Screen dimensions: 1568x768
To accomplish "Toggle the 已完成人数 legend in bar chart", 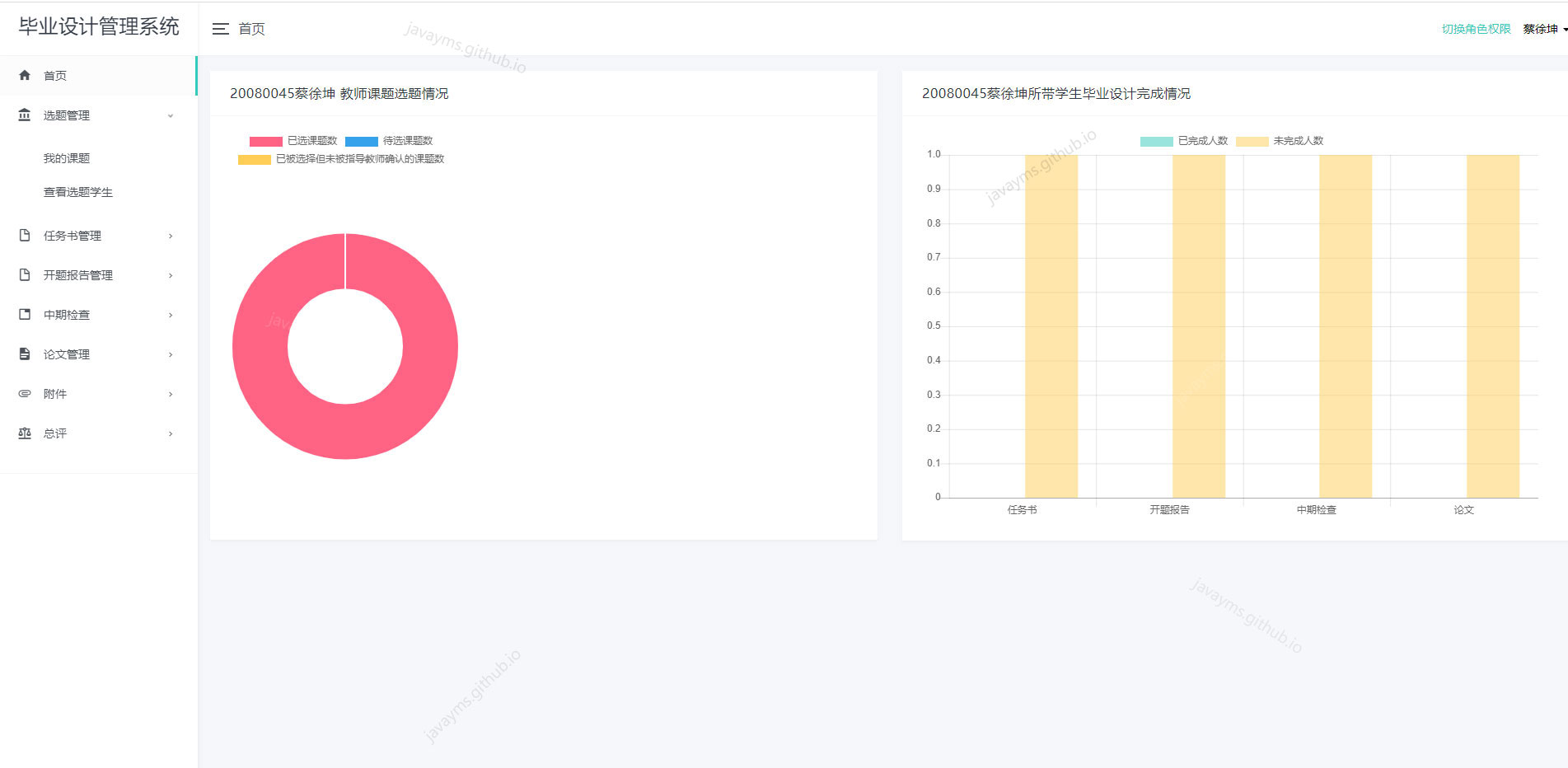I will (1187, 140).
